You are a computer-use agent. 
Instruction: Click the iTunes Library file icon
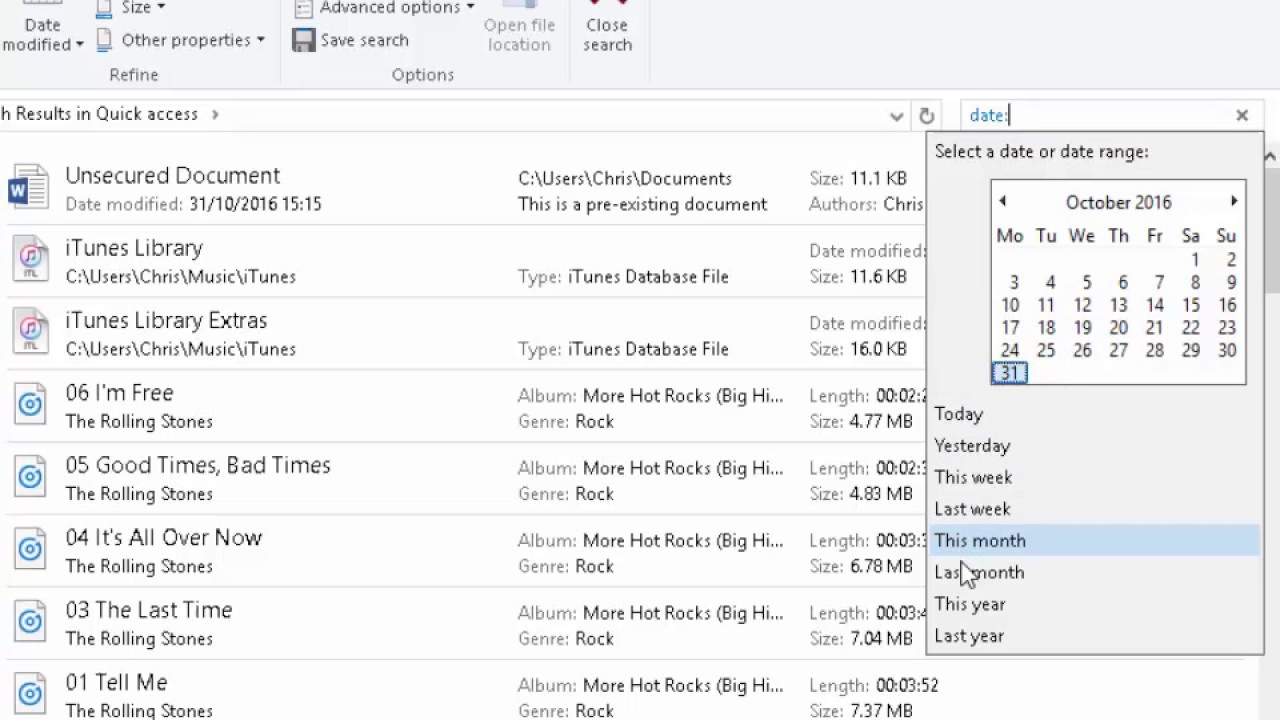click(30, 260)
